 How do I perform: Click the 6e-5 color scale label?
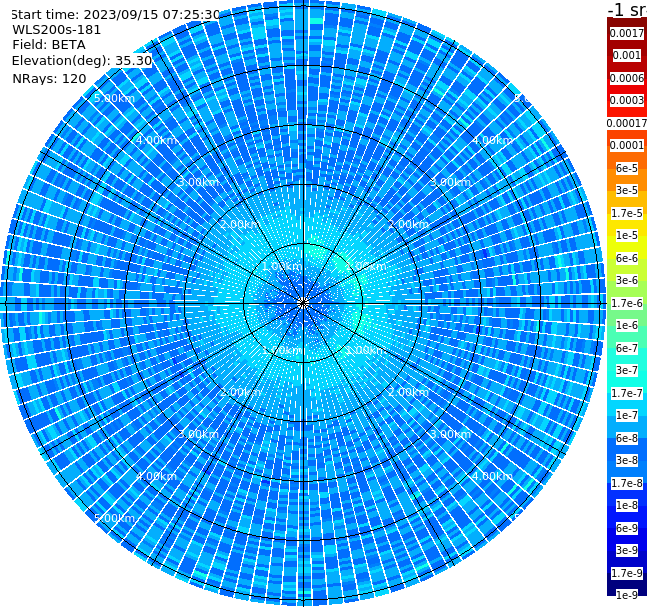[627, 168]
